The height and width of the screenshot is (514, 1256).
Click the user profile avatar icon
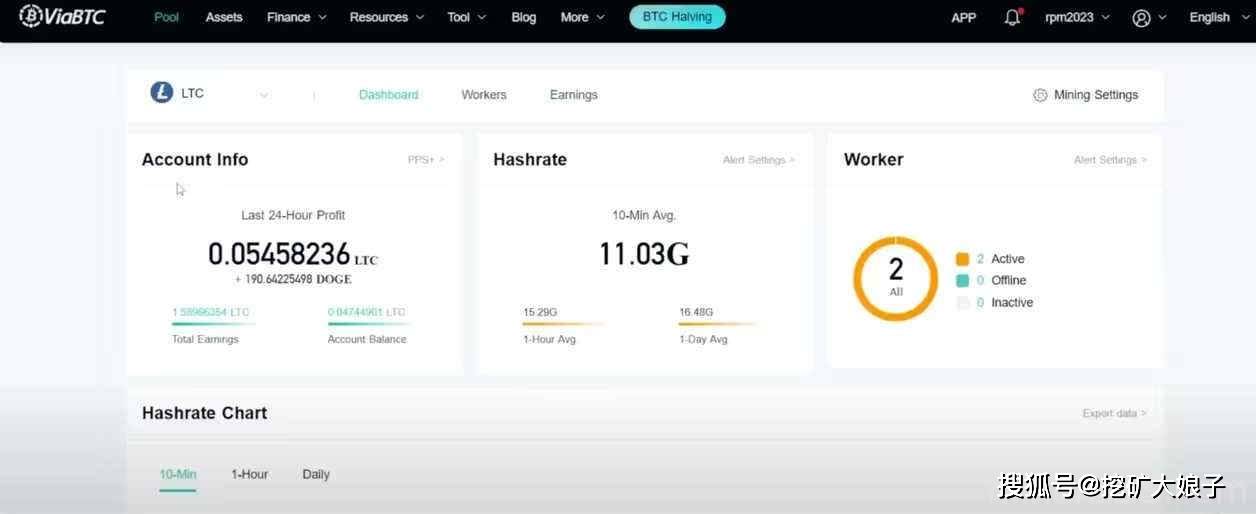pos(1141,17)
